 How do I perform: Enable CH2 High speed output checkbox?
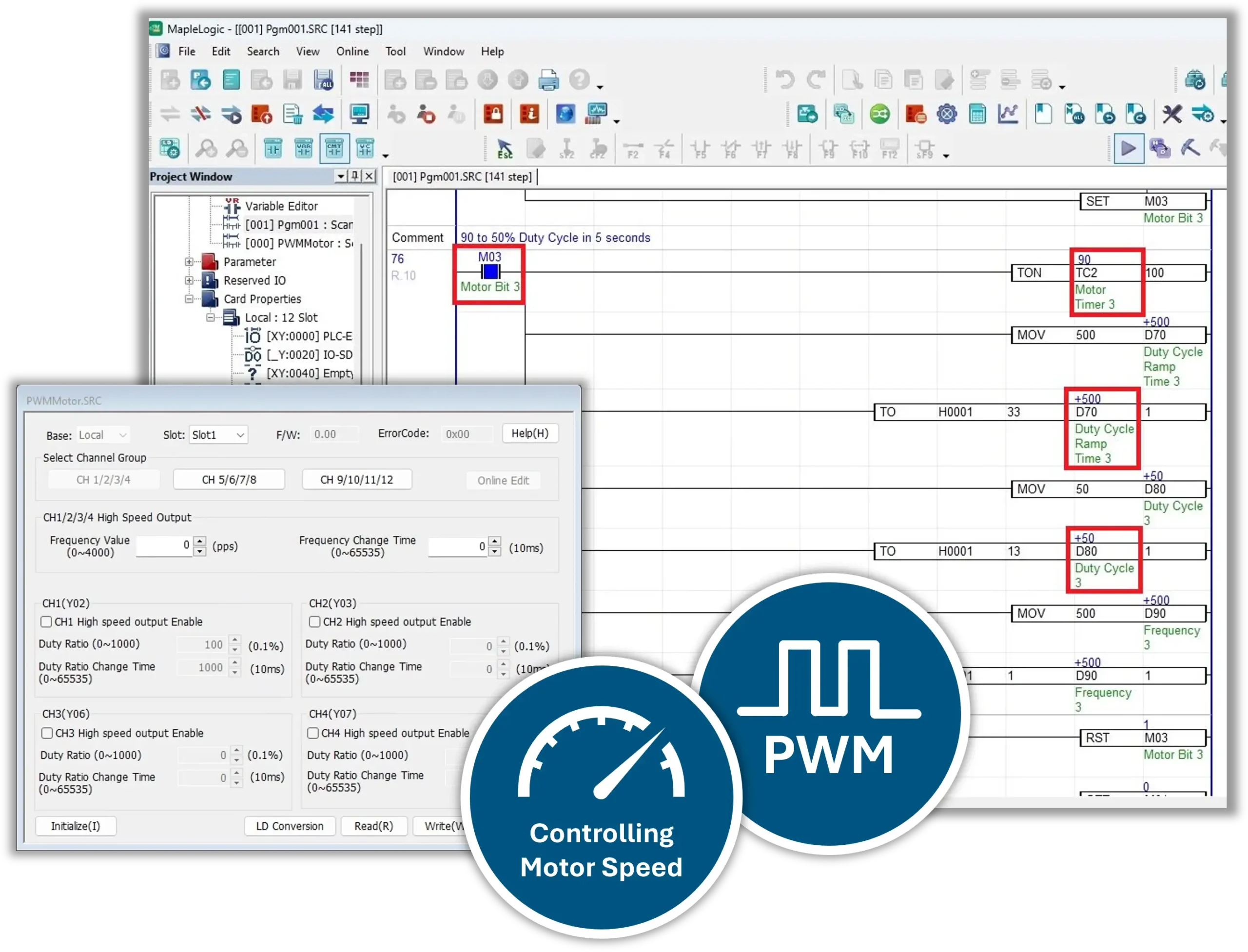314,622
